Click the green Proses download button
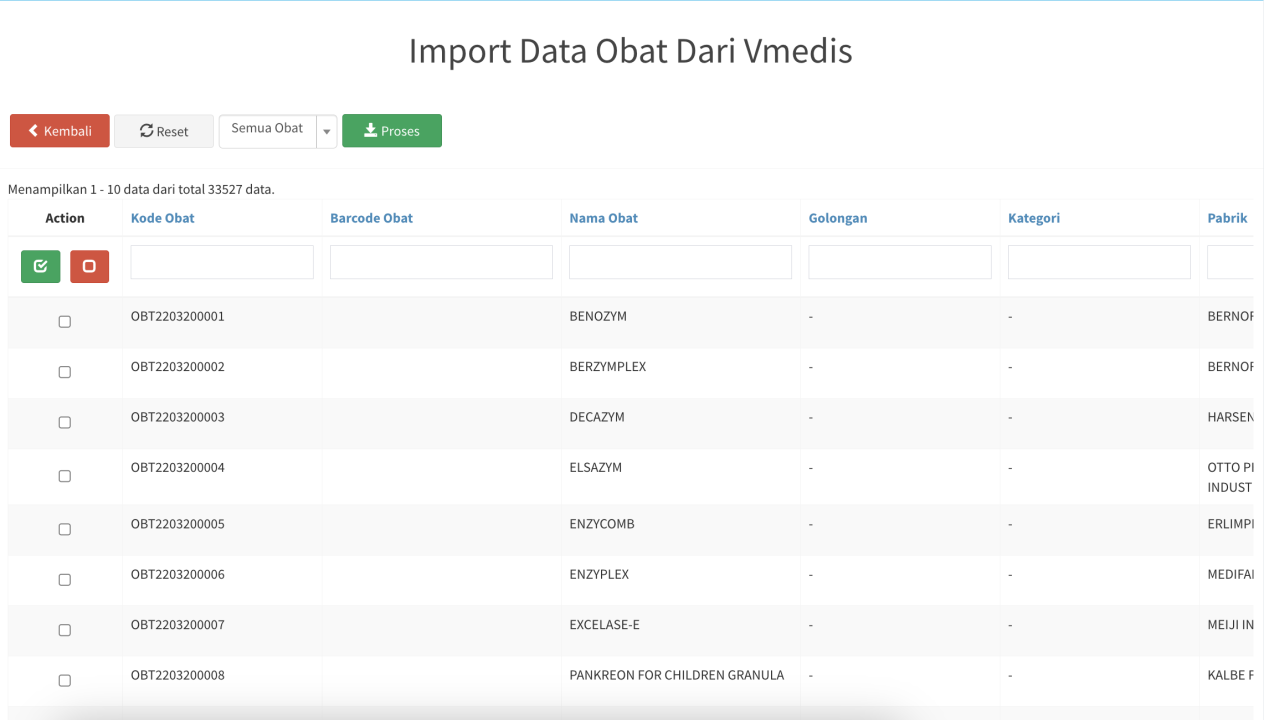Screen dimensions: 1264x720 (x=392, y=131)
